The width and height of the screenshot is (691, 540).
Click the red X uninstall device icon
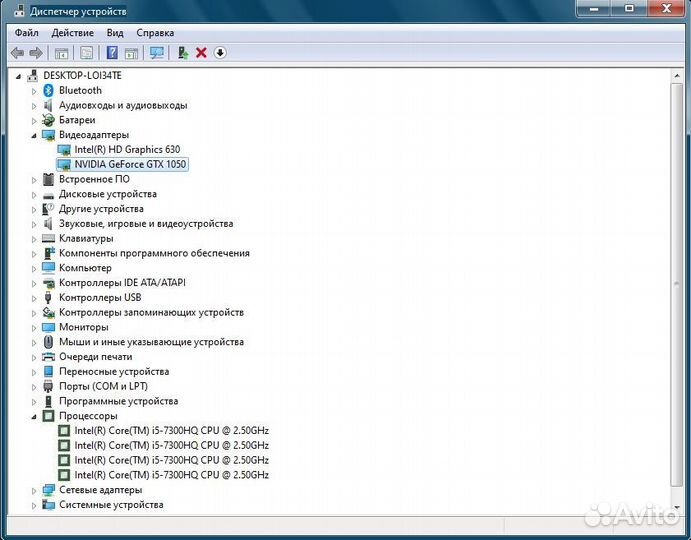coord(201,52)
